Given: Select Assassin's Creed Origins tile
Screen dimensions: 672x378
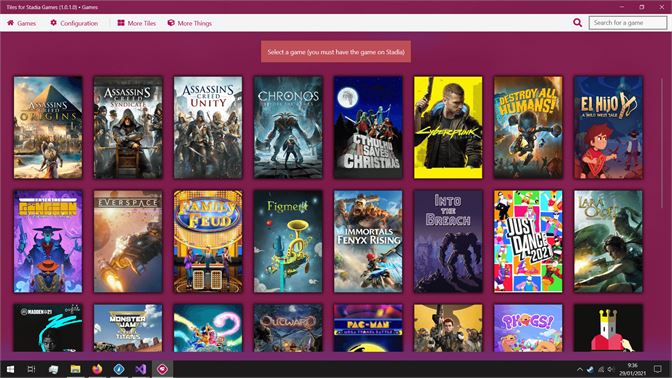Looking at the screenshot, I should click(48, 127).
